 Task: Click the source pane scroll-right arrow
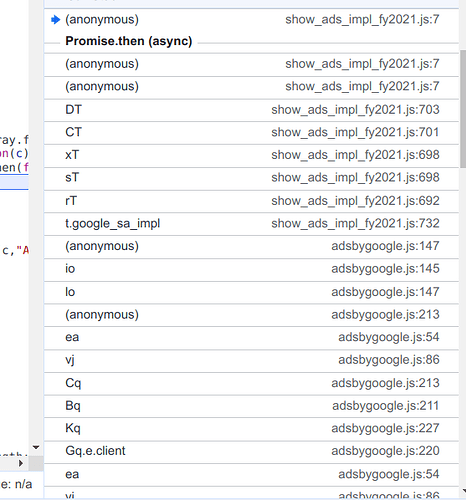[21, 463]
